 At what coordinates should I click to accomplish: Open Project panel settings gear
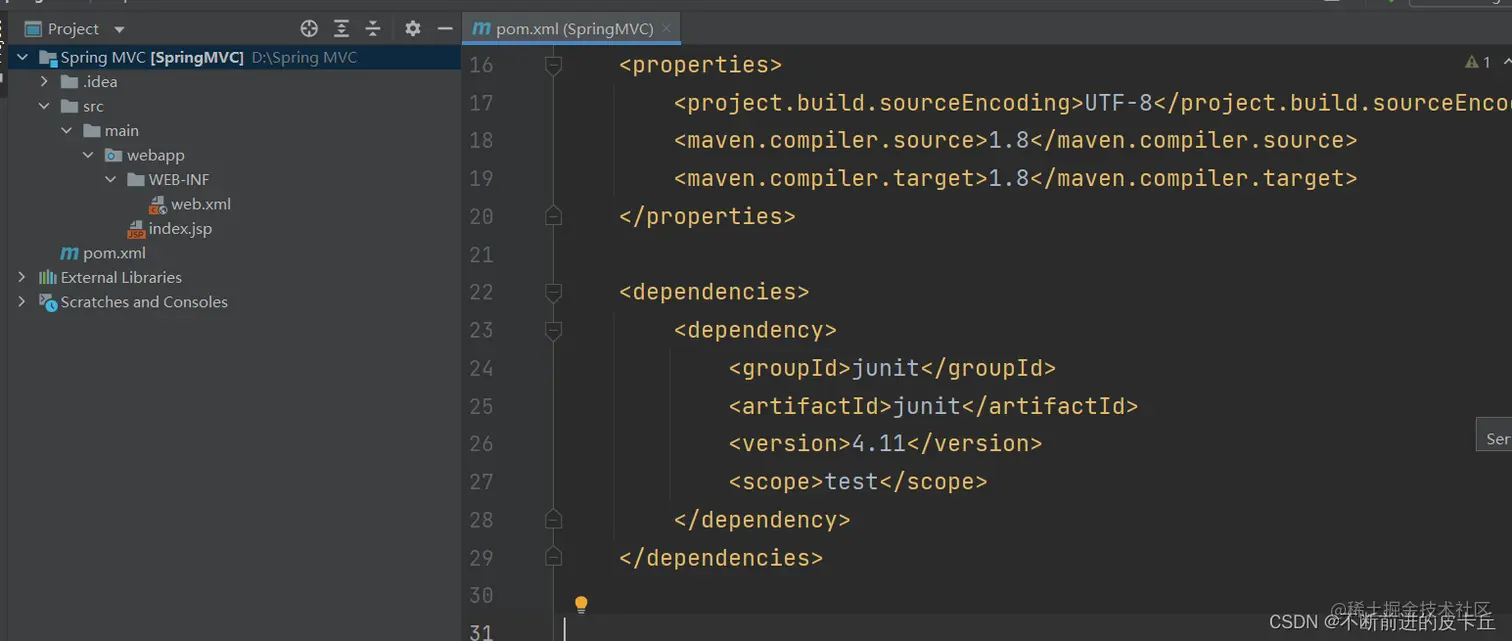(x=413, y=29)
